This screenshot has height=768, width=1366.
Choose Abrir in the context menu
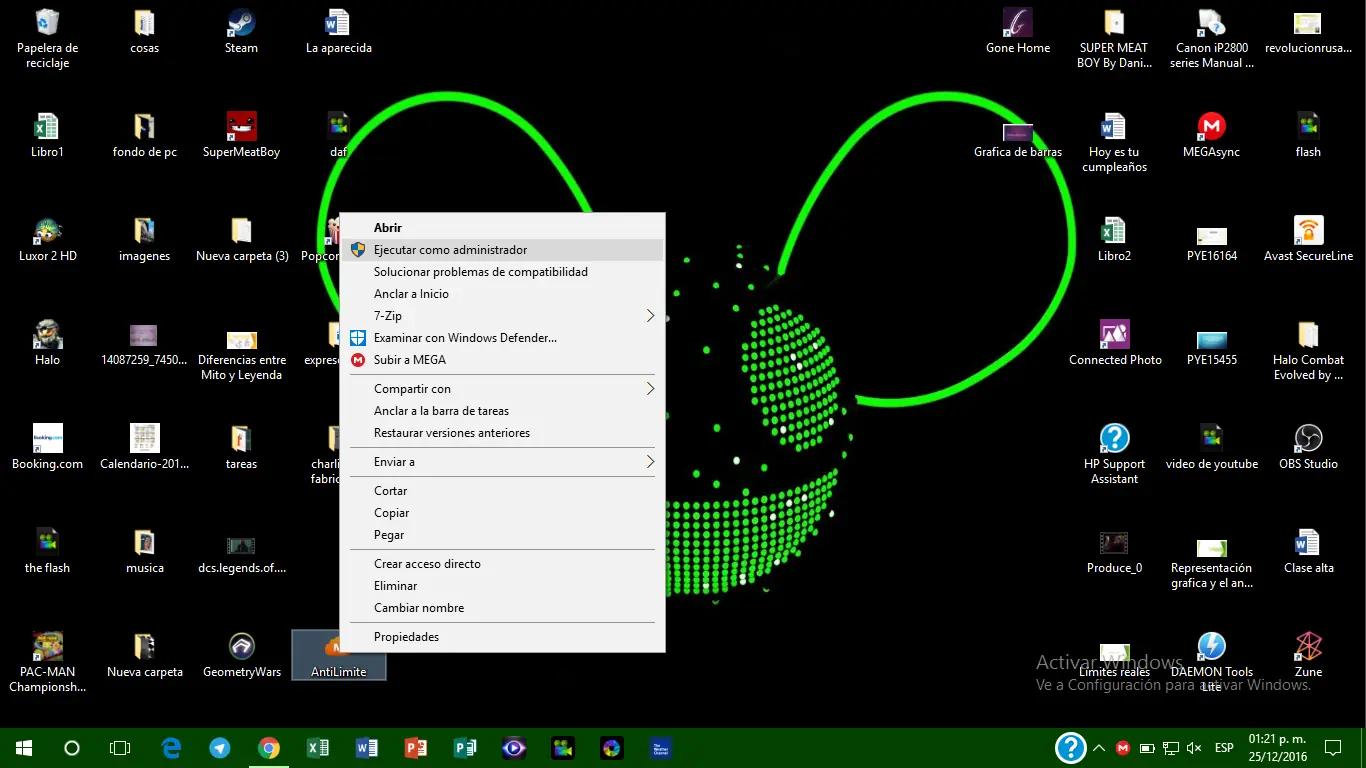pyautogui.click(x=503, y=228)
